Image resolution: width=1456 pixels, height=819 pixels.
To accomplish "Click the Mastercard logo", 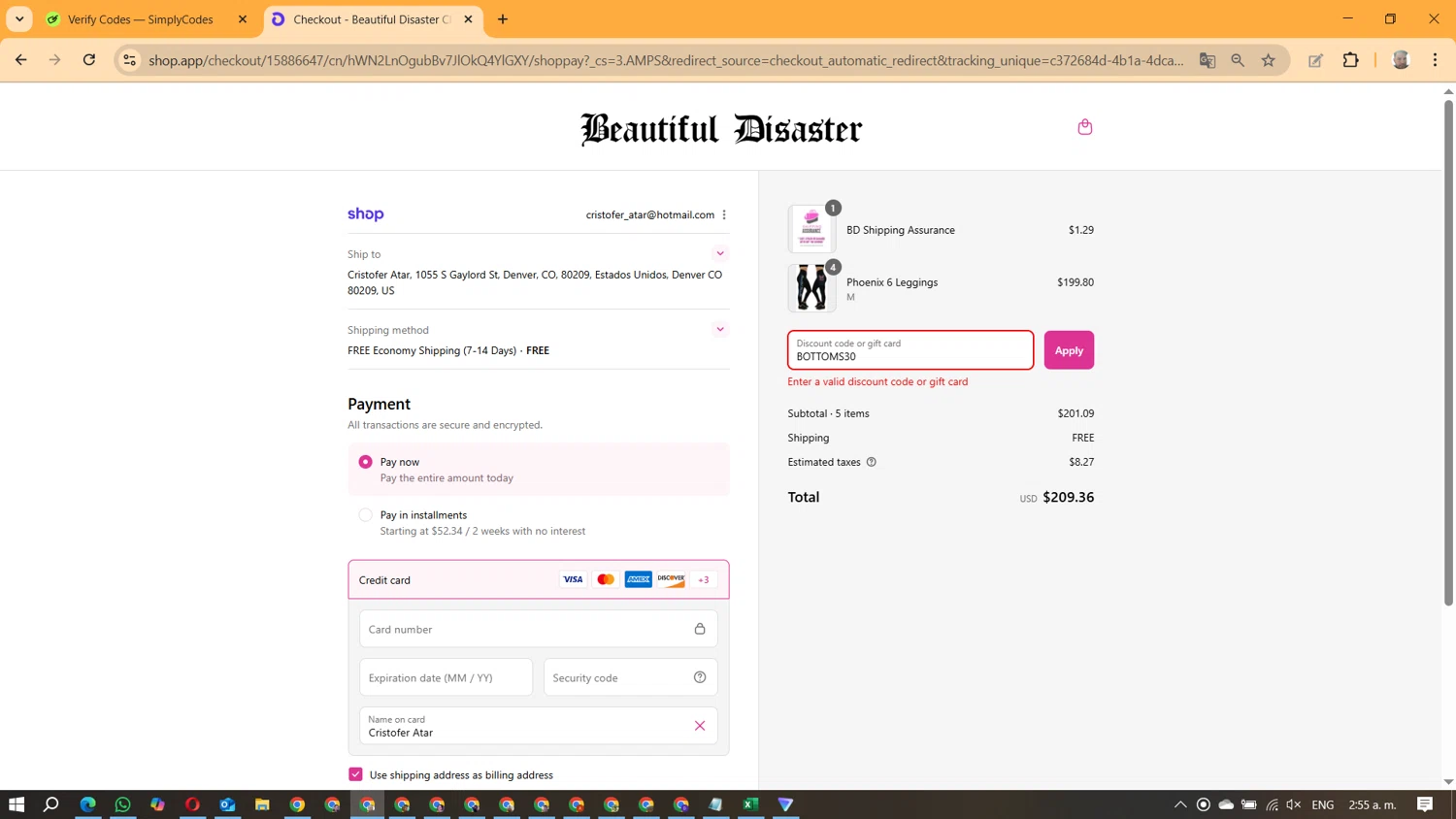I will point(606,579).
